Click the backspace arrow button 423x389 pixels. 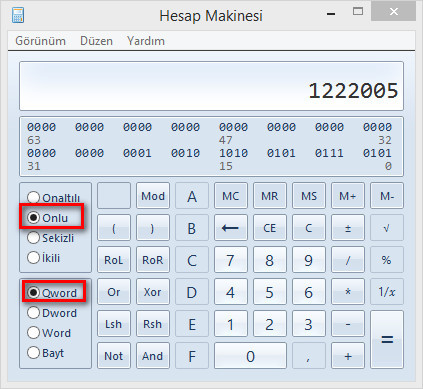pyautogui.click(x=231, y=228)
